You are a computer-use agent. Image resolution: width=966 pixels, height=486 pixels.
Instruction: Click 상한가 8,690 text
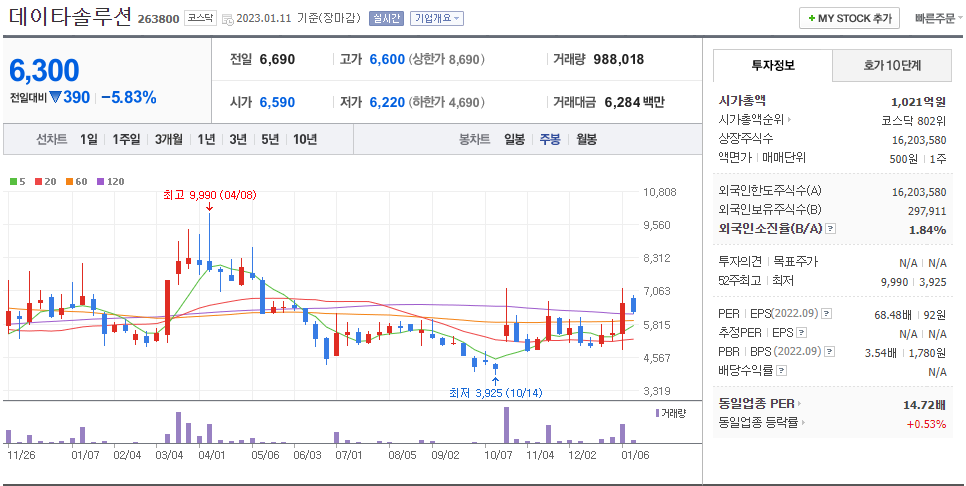pos(447,60)
